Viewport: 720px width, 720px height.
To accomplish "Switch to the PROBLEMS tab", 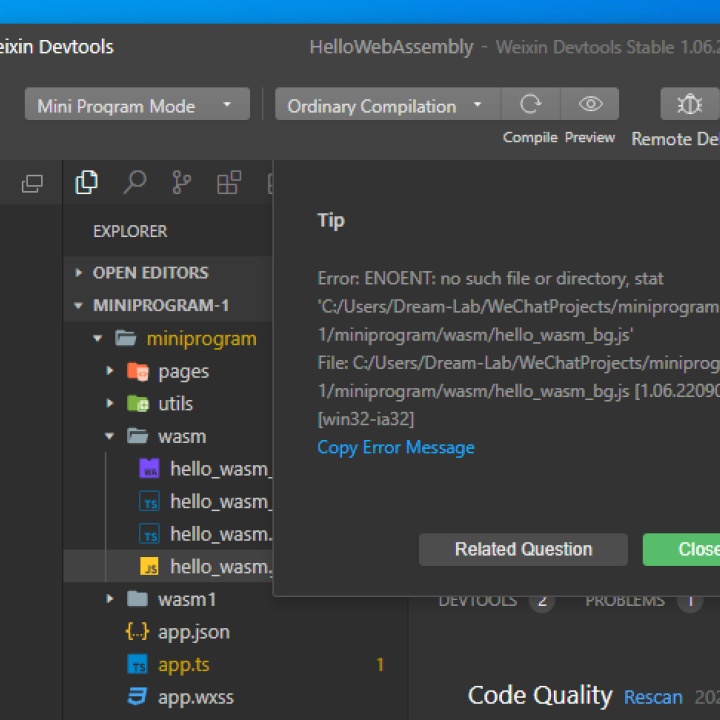I will pyautogui.click(x=625, y=602).
